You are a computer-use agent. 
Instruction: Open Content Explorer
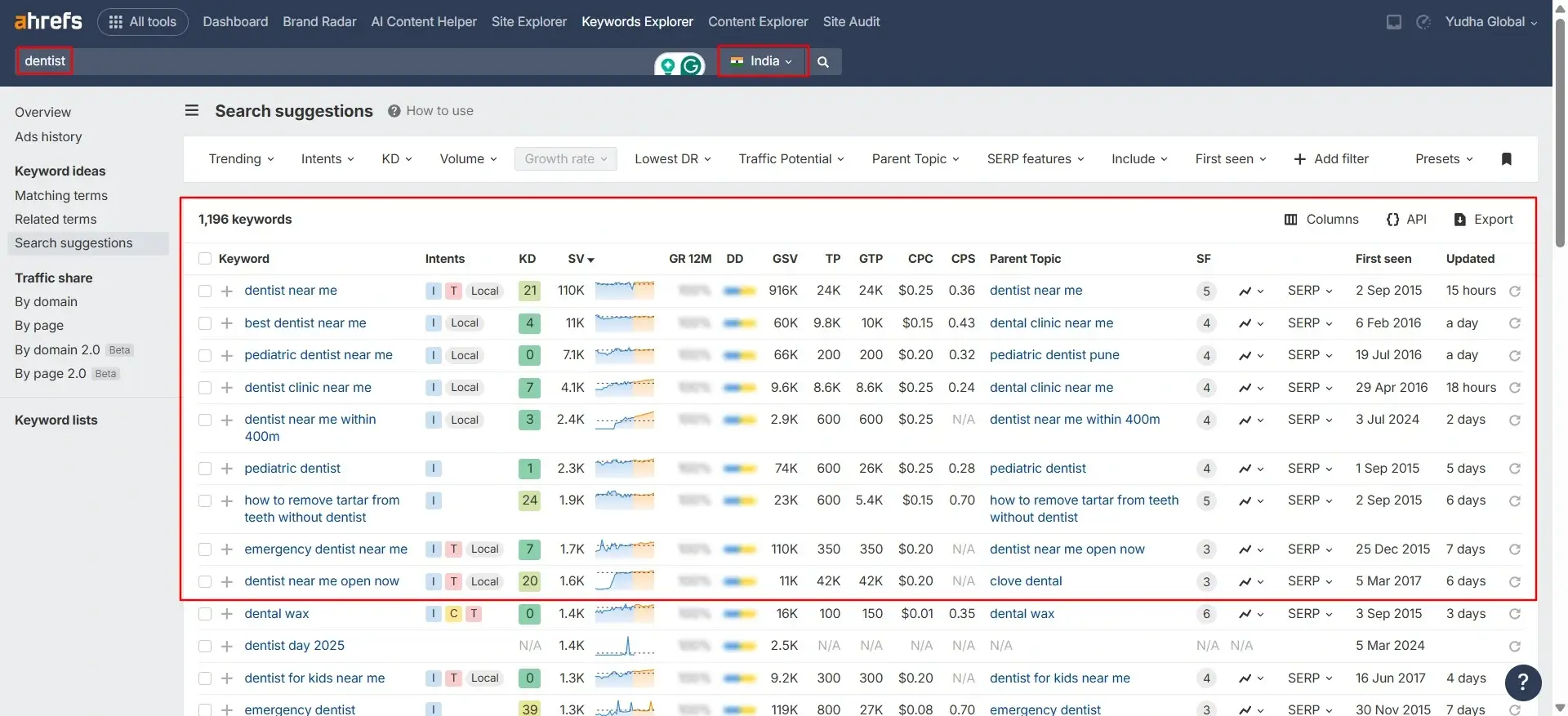(x=758, y=22)
